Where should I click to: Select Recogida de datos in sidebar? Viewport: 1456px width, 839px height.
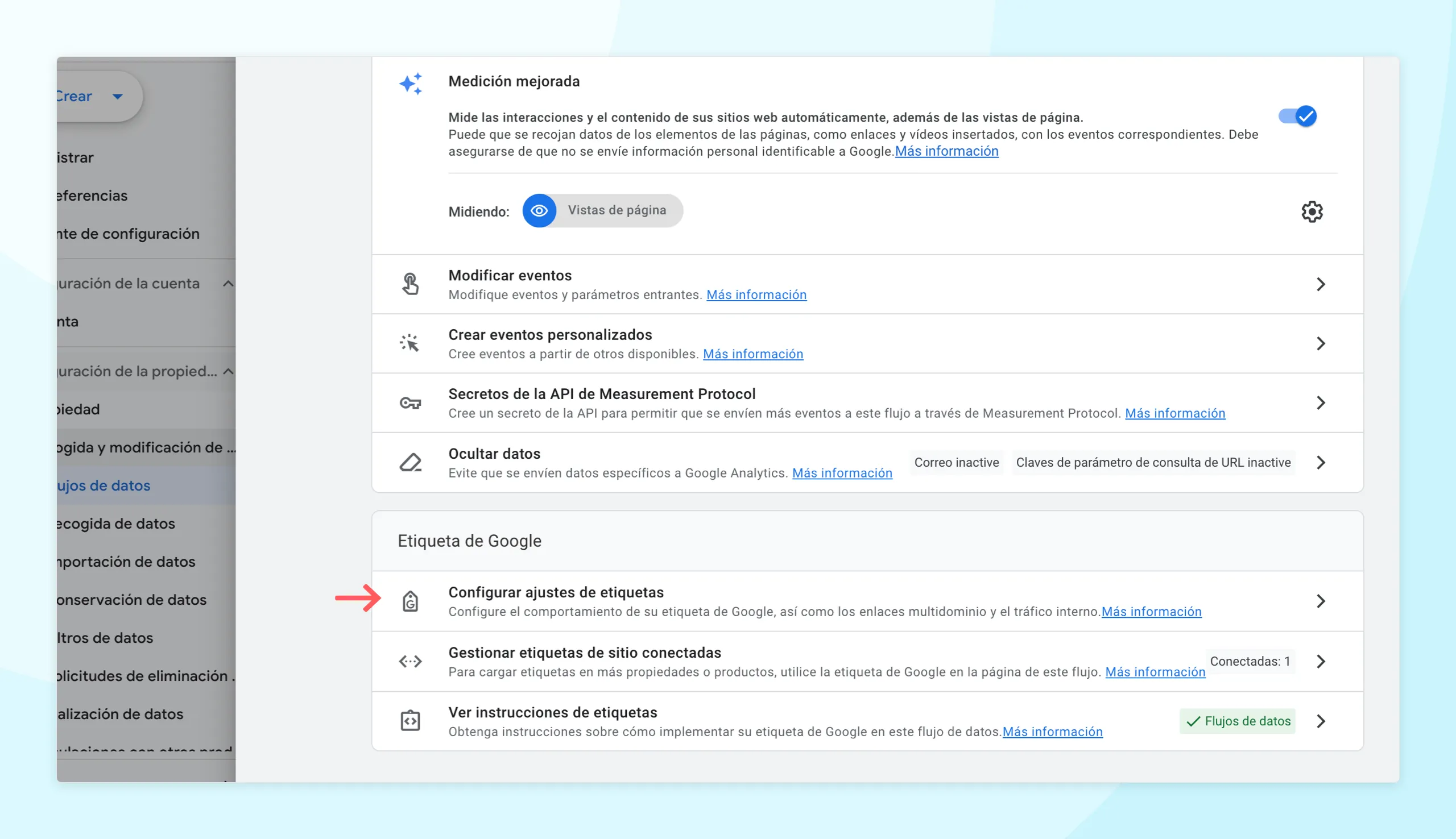point(146,523)
